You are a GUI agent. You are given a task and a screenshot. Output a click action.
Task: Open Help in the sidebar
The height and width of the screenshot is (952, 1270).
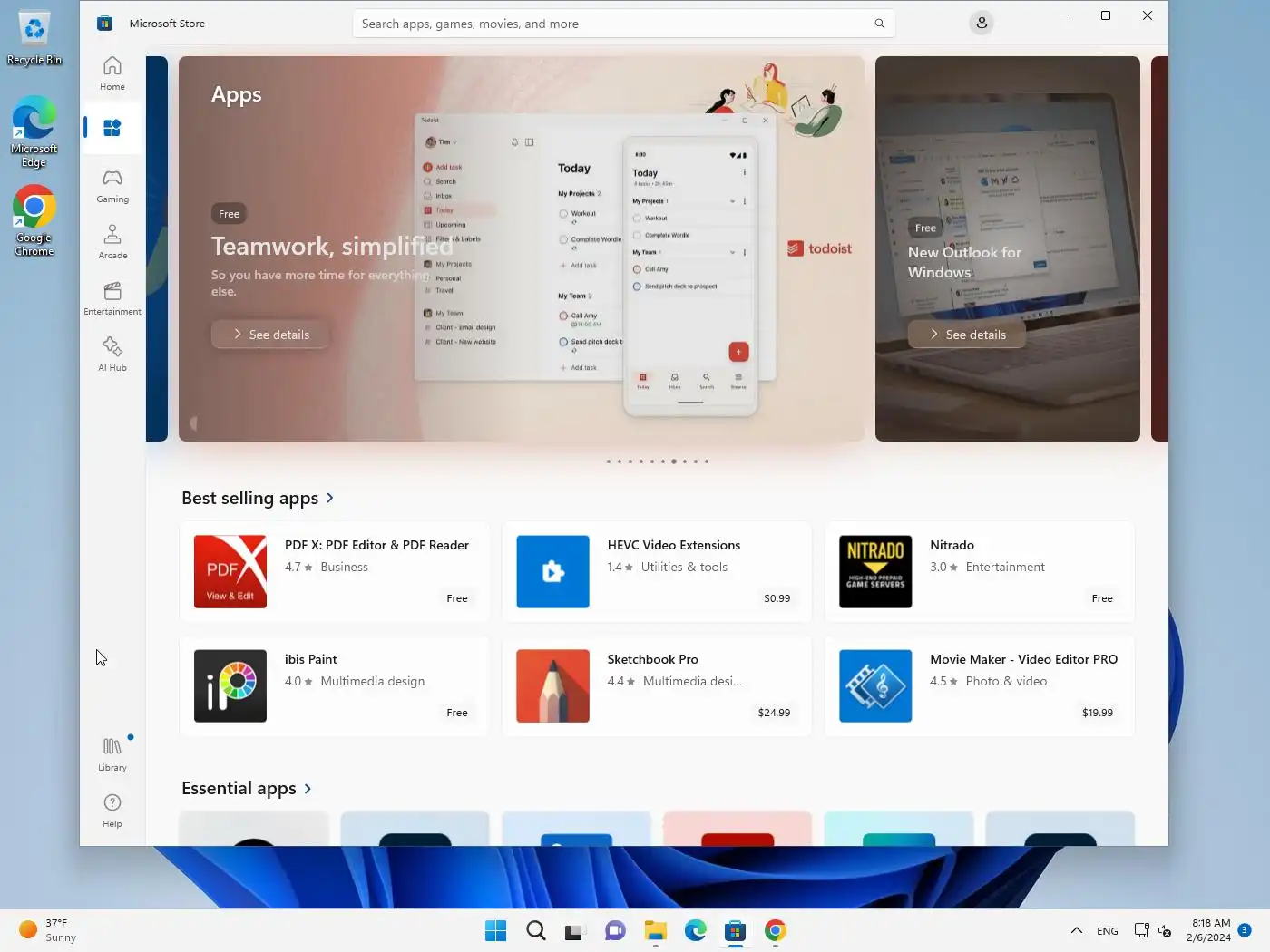pyautogui.click(x=112, y=811)
